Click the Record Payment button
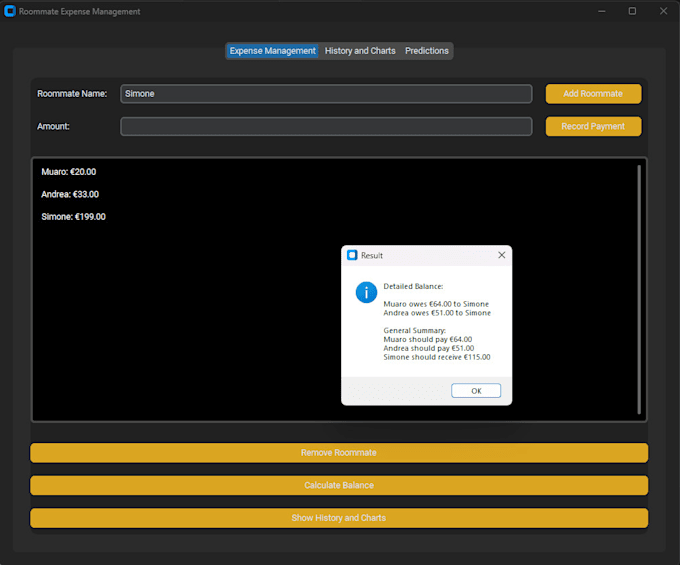 [593, 127]
